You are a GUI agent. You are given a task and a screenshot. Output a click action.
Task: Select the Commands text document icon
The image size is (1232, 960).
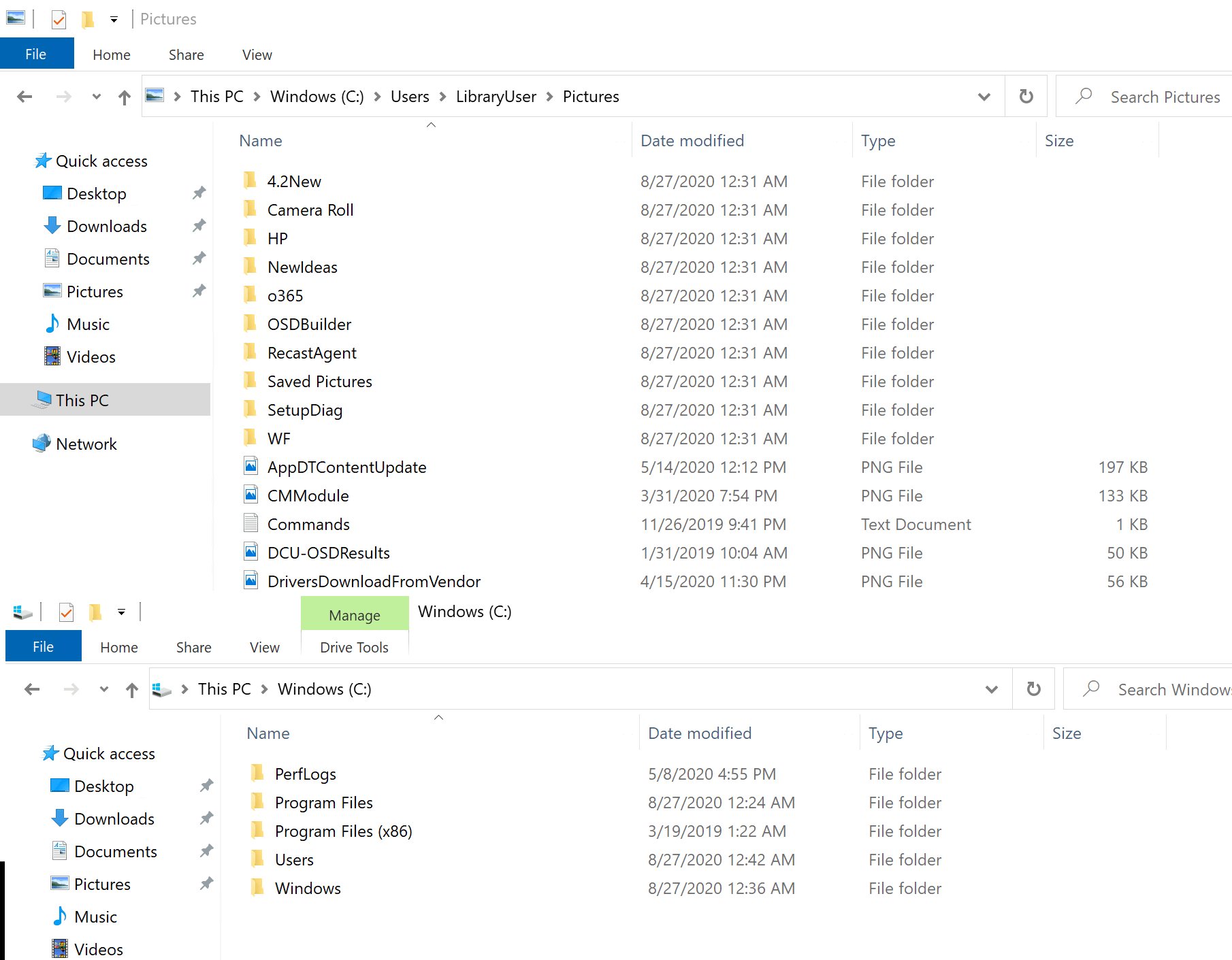tap(251, 524)
